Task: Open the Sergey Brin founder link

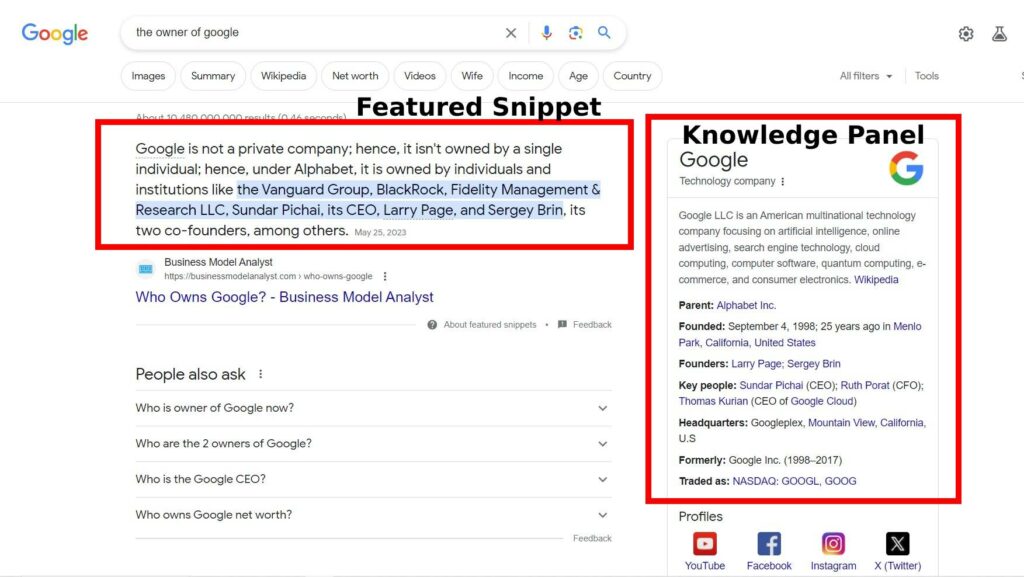Action: (x=814, y=364)
